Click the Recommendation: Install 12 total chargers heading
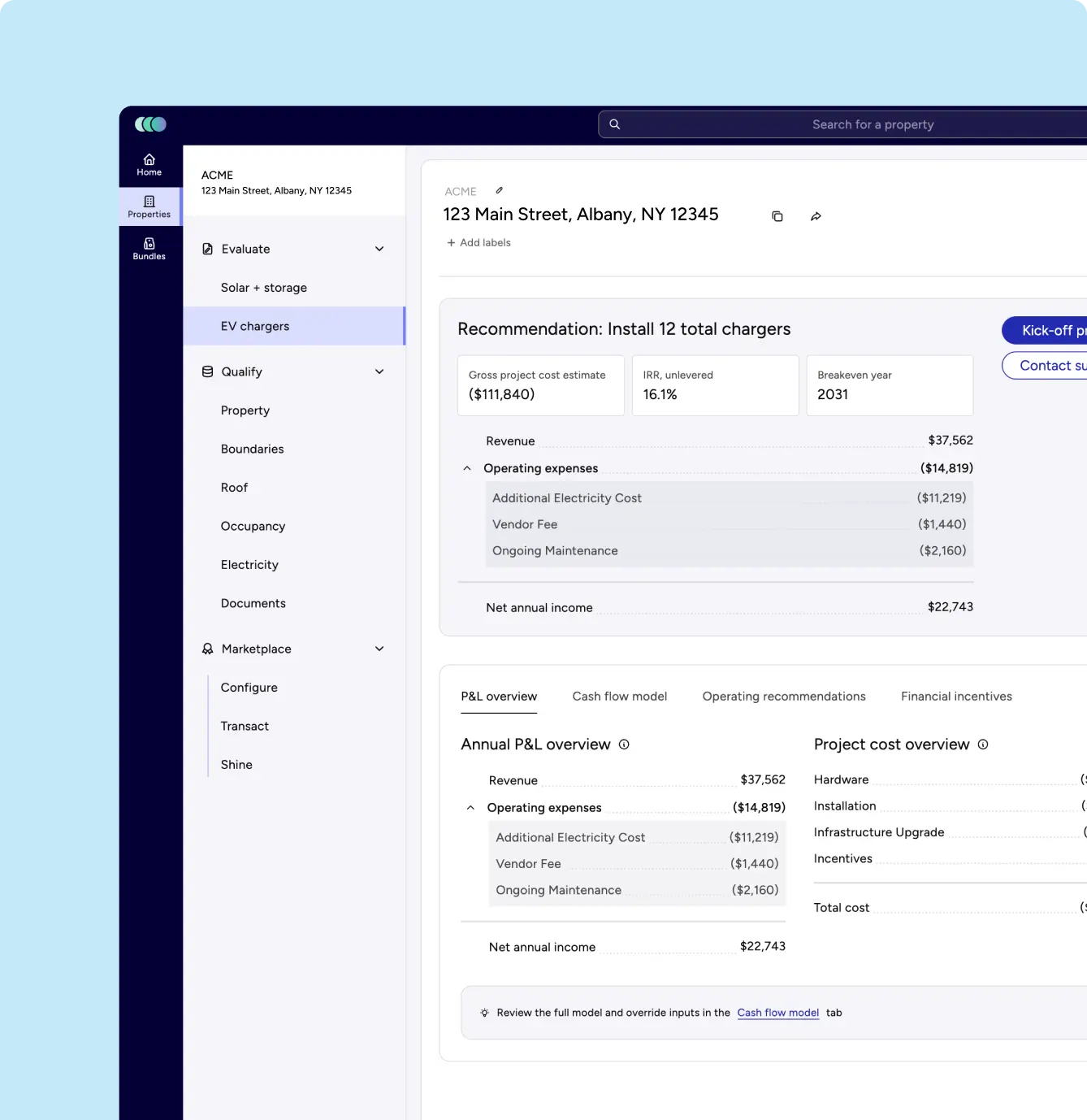This screenshot has width=1087, height=1120. click(x=624, y=329)
